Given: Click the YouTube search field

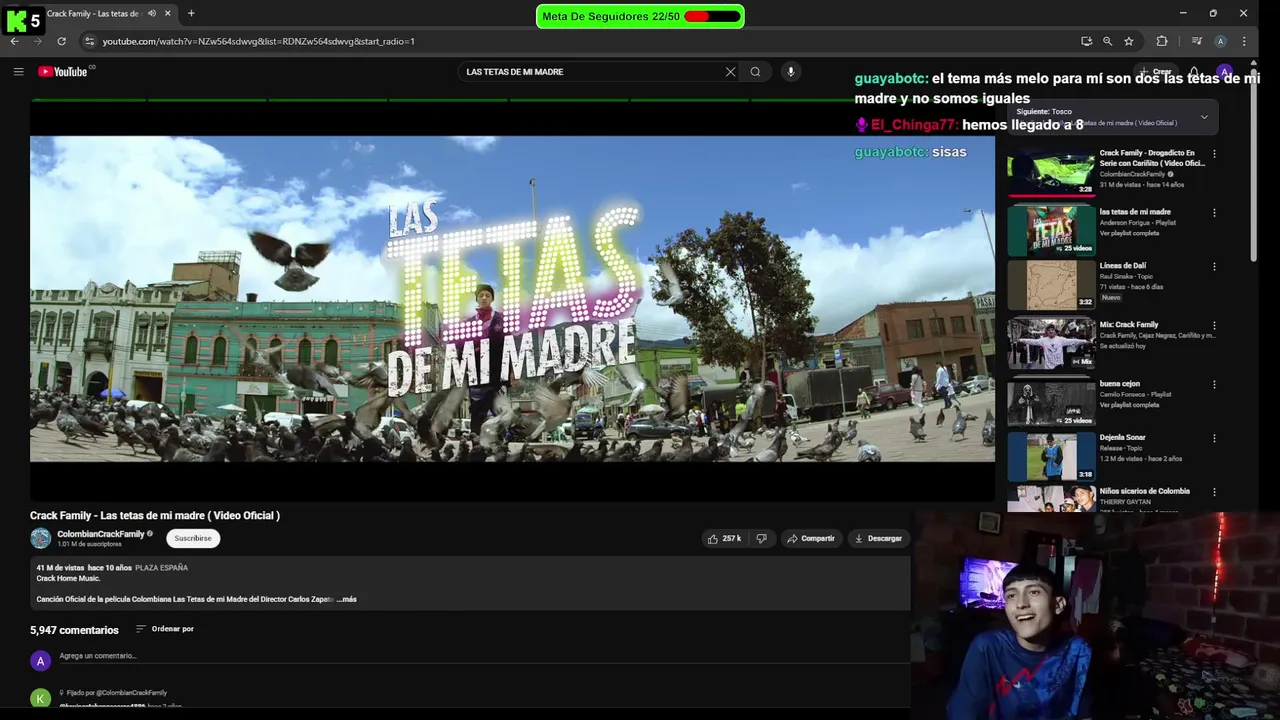Looking at the screenshot, I should pos(592,72).
